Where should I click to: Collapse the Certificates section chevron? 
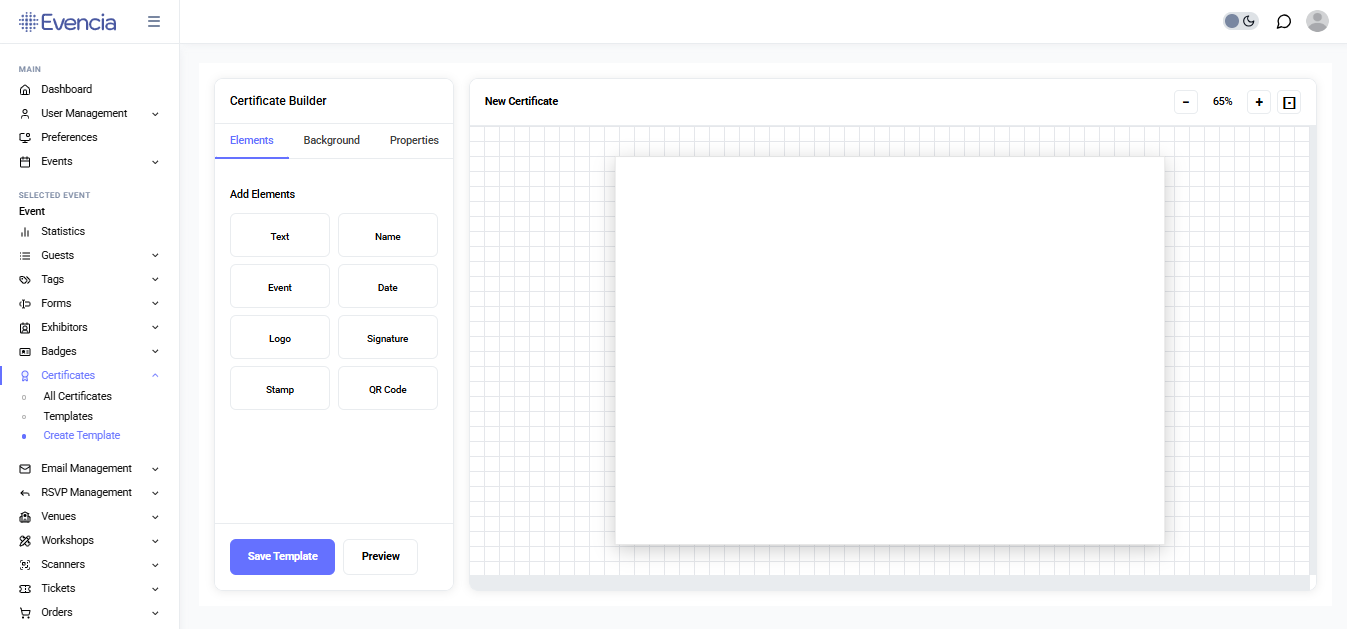click(x=154, y=375)
